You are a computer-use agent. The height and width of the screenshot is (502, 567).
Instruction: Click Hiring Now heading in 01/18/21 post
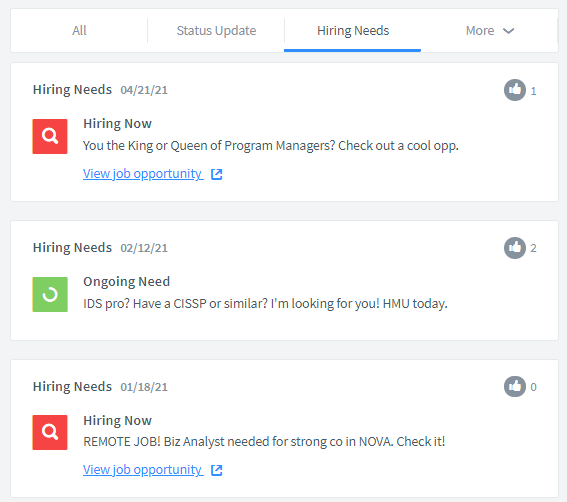118,421
